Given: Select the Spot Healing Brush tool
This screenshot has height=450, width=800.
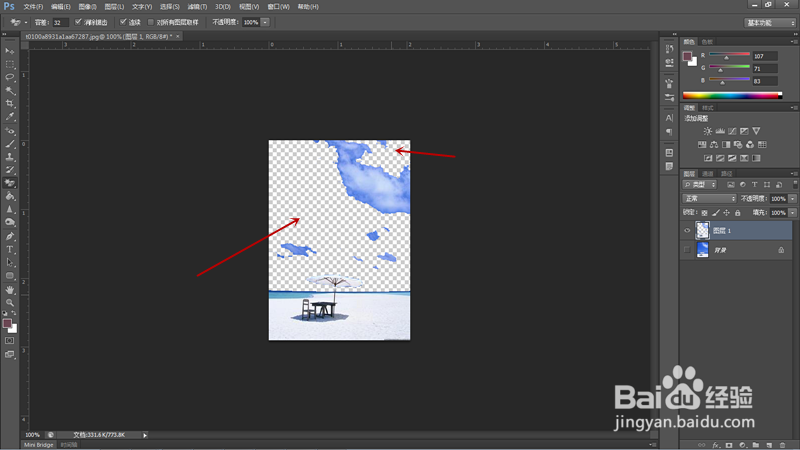Looking at the screenshot, I should tap(10, 131).
